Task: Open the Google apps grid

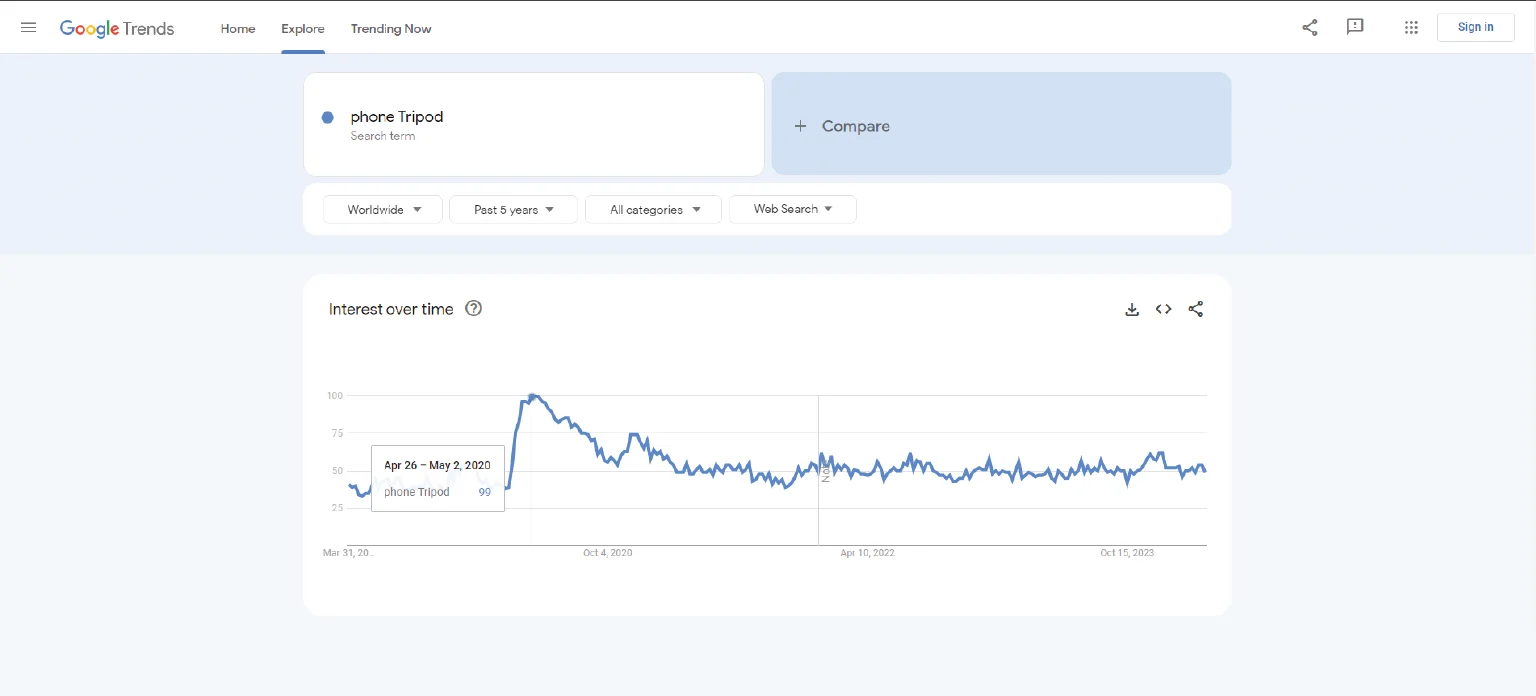Action: [1411, 28]
